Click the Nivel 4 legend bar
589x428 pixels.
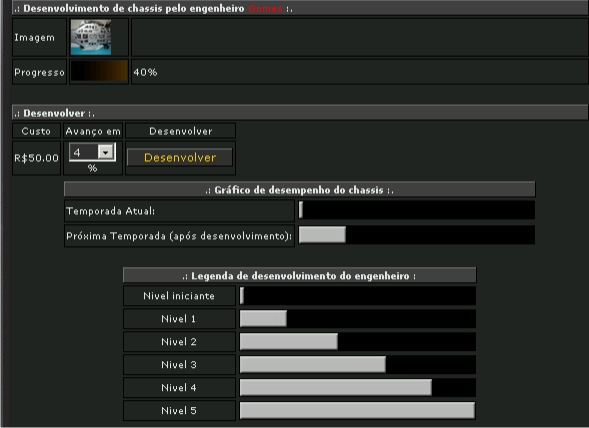[358, 387]
